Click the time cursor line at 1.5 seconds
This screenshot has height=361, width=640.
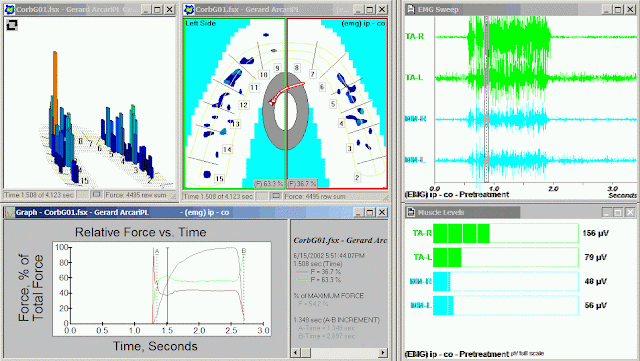[x=167, y=285]
